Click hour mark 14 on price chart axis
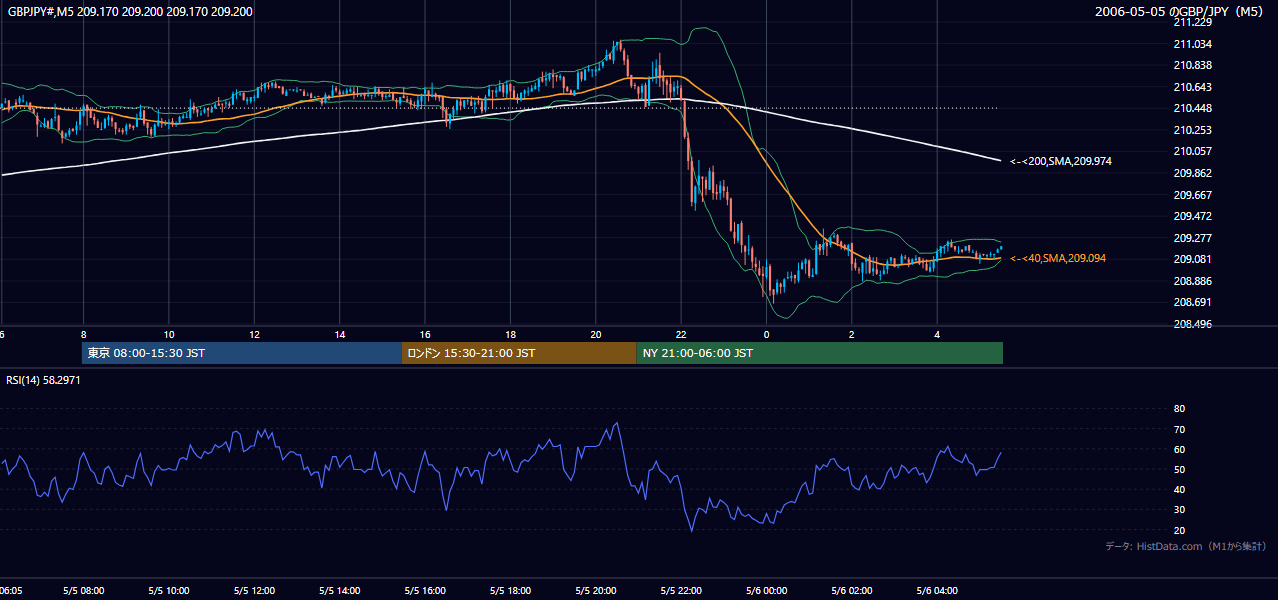 (x=340, y=334)
